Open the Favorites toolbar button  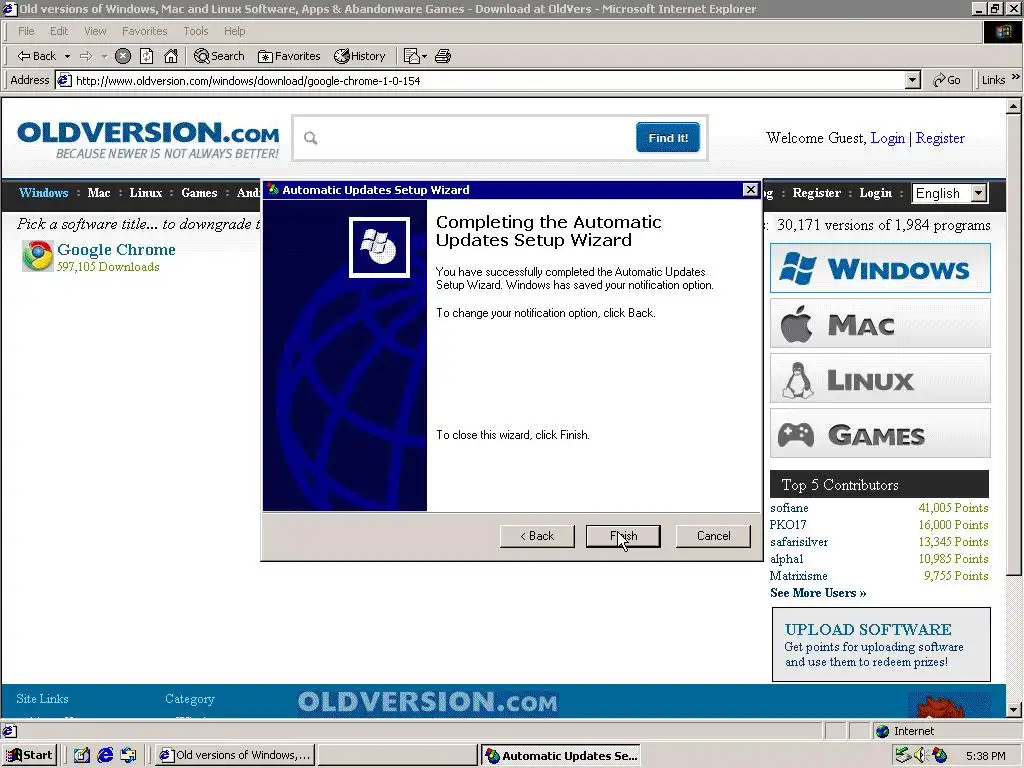click(289, 56)
